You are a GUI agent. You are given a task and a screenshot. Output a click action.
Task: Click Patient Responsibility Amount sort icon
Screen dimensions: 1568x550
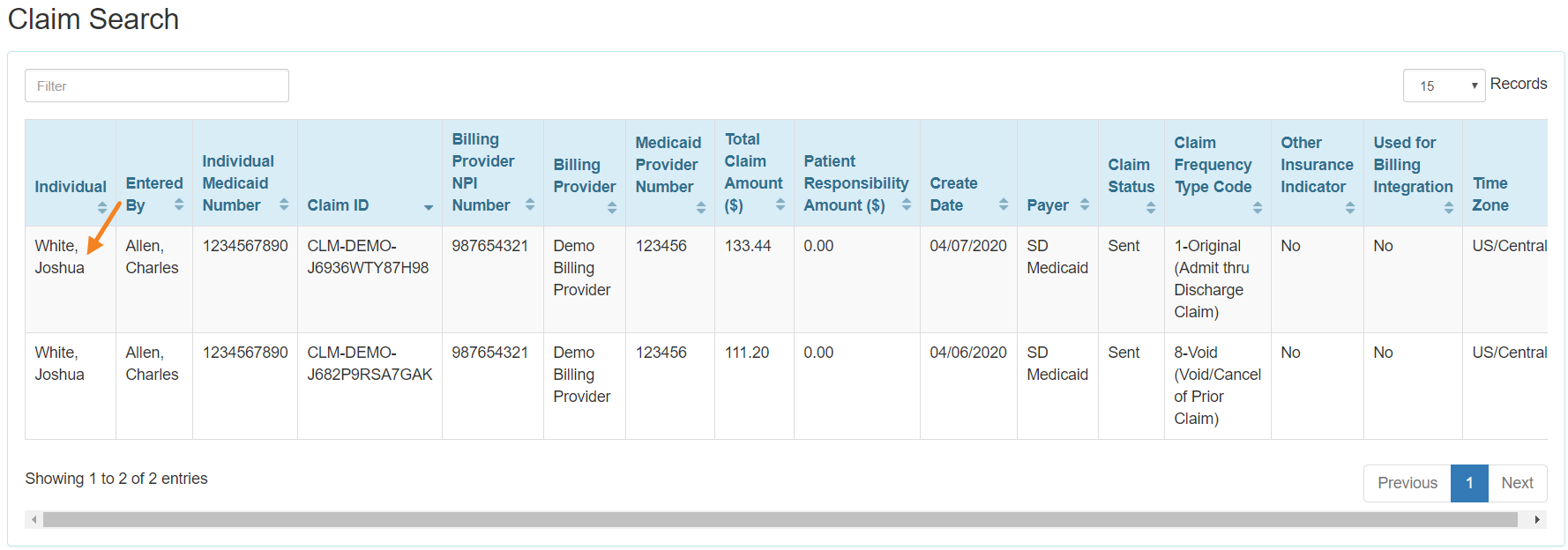[907, 204]
